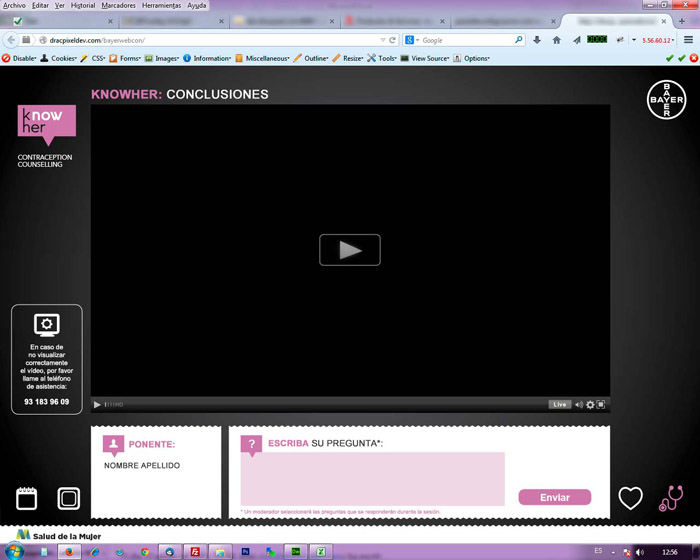The width and height of the screenshot is (700, 560).
Task: Open the calendar icon at bottom left
Action: click(26, 498)
